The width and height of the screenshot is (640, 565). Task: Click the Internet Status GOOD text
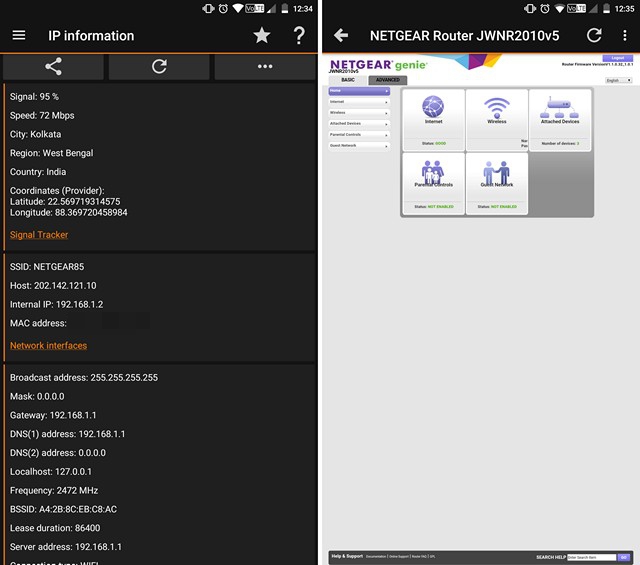point(434,143)
